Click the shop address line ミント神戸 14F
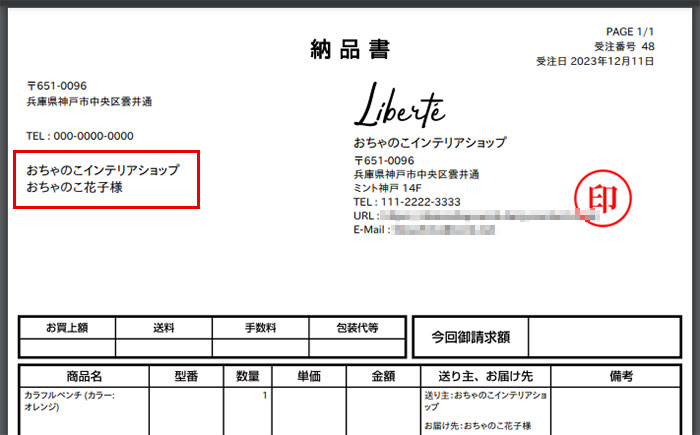This screenshot has width=700, height=435. click(x=387, y=188)
